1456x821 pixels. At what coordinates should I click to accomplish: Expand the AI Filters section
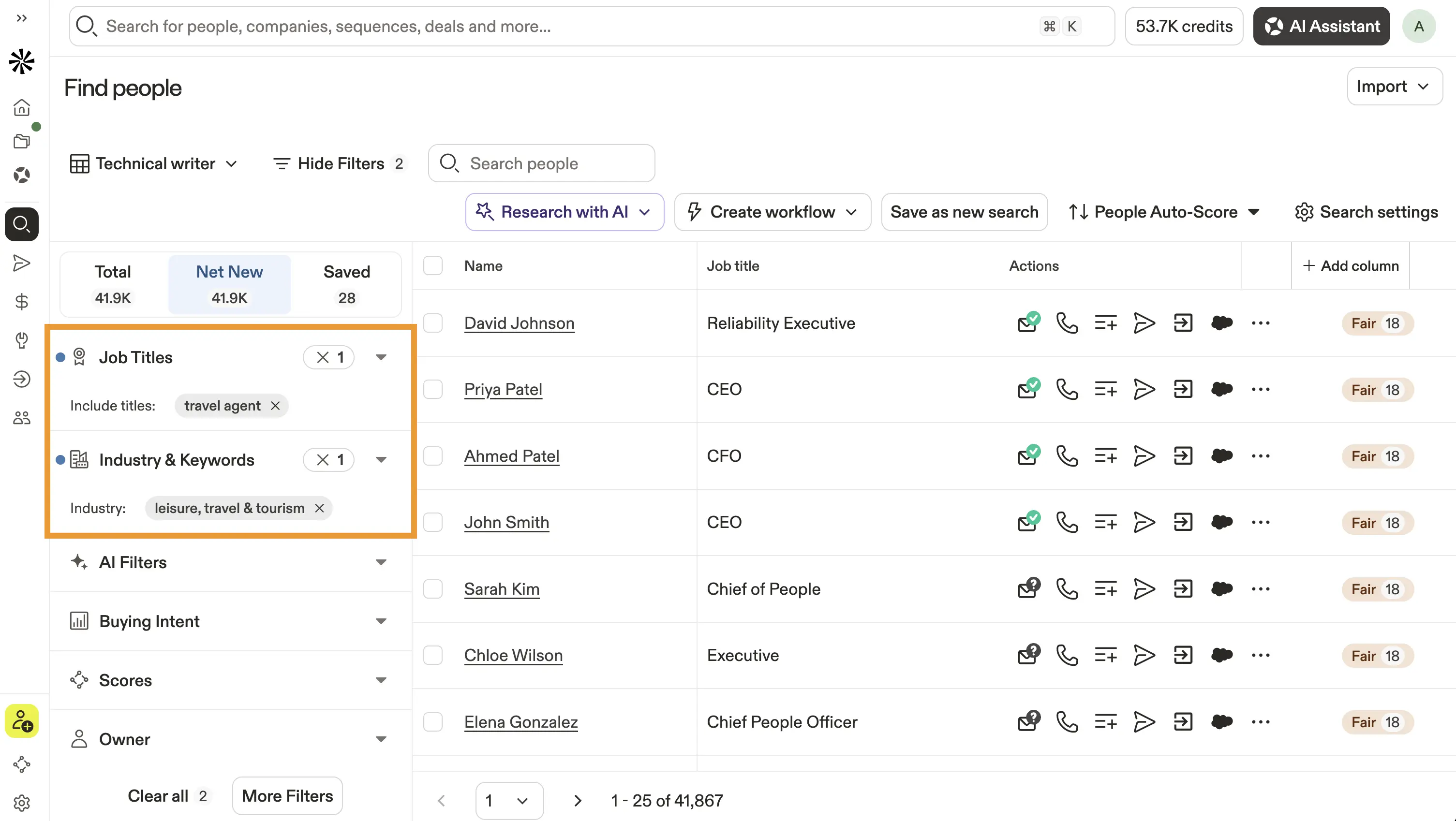(x=231, y=562)
